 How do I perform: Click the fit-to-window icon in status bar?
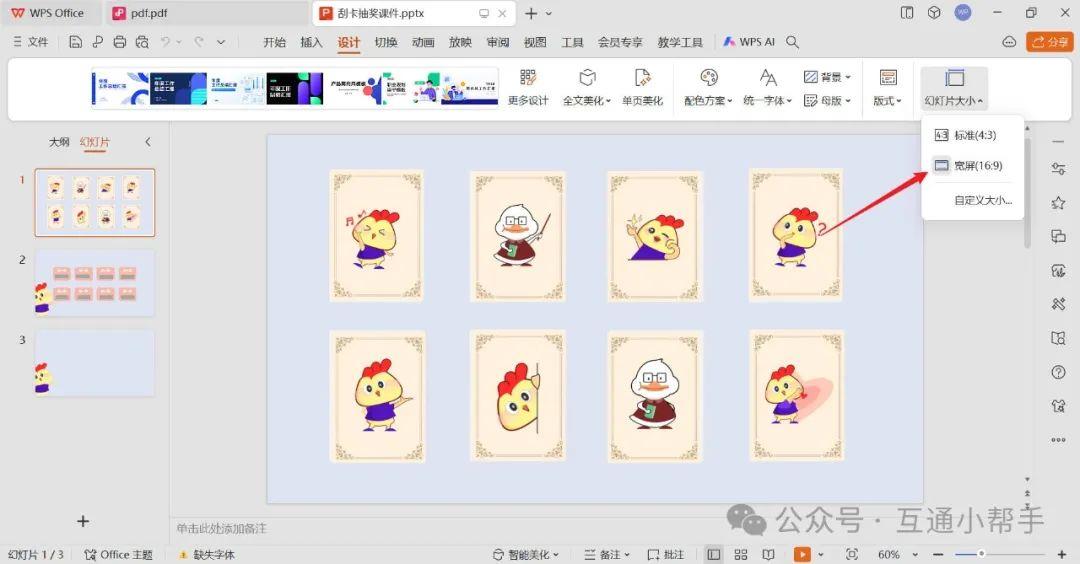(852, 554)
